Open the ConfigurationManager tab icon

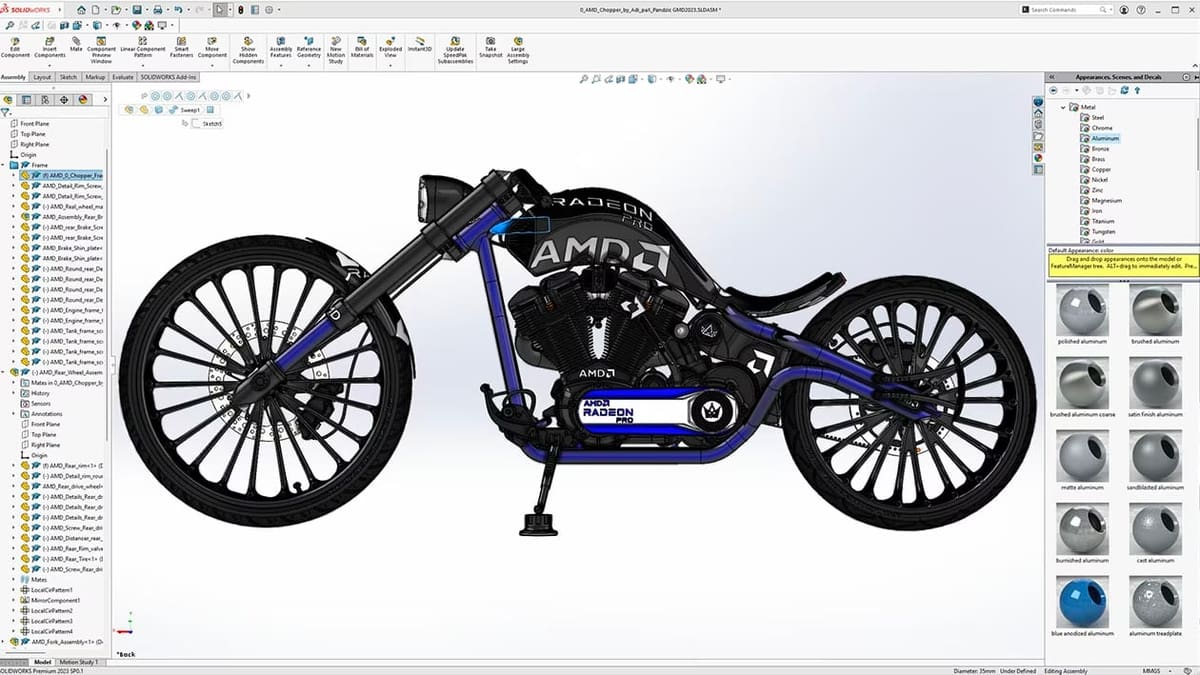tap(45, 100)
